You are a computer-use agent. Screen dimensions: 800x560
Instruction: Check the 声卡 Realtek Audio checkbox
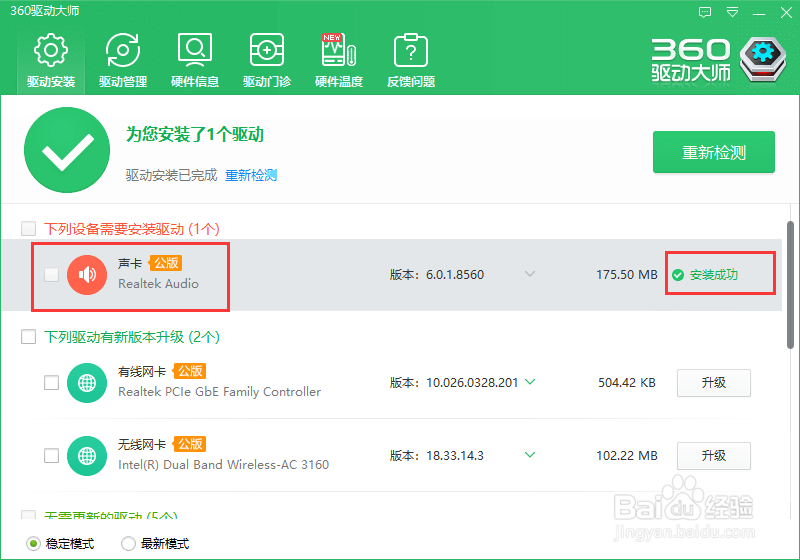(x=52, y=274)
